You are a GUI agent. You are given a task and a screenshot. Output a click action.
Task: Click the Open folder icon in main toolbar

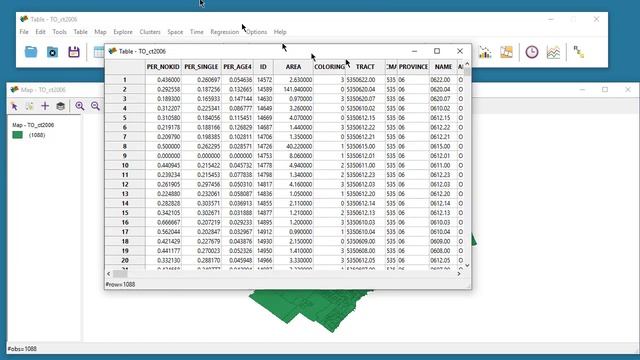31,52
